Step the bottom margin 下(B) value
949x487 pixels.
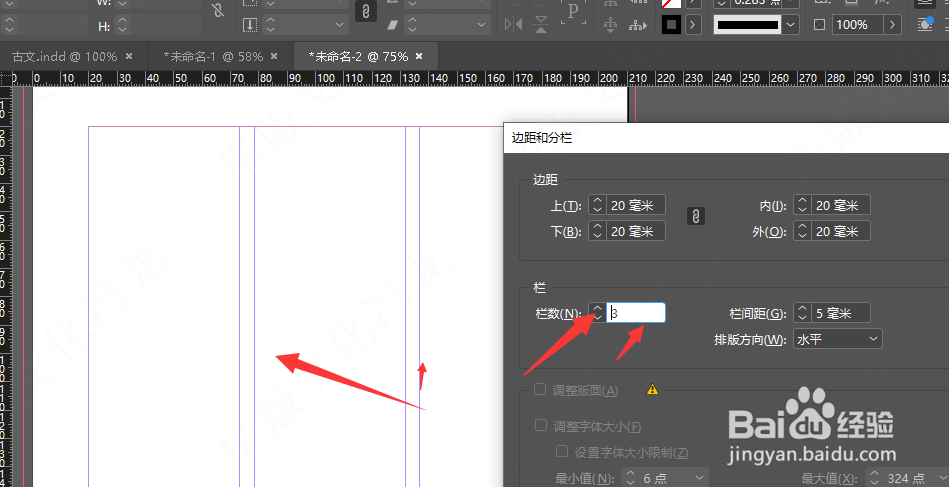coord(597,230)
